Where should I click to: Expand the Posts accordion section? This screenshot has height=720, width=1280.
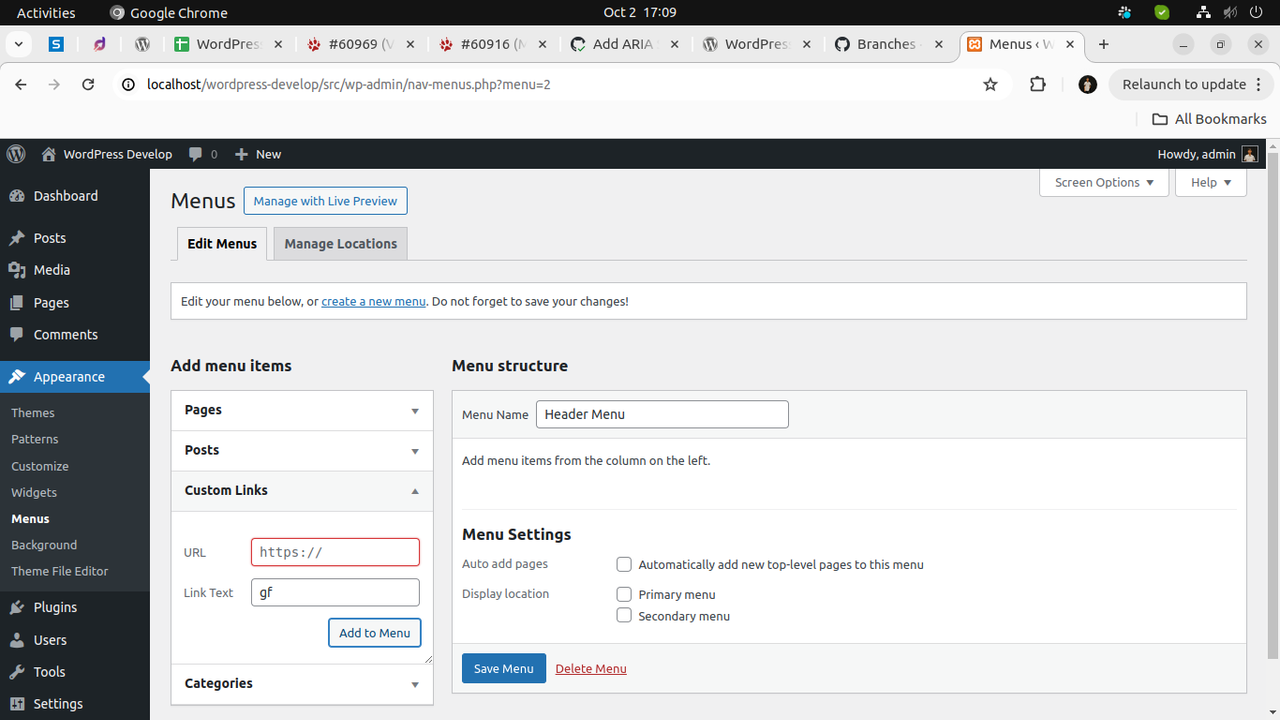pyautogui.click(x=302, y=450)
